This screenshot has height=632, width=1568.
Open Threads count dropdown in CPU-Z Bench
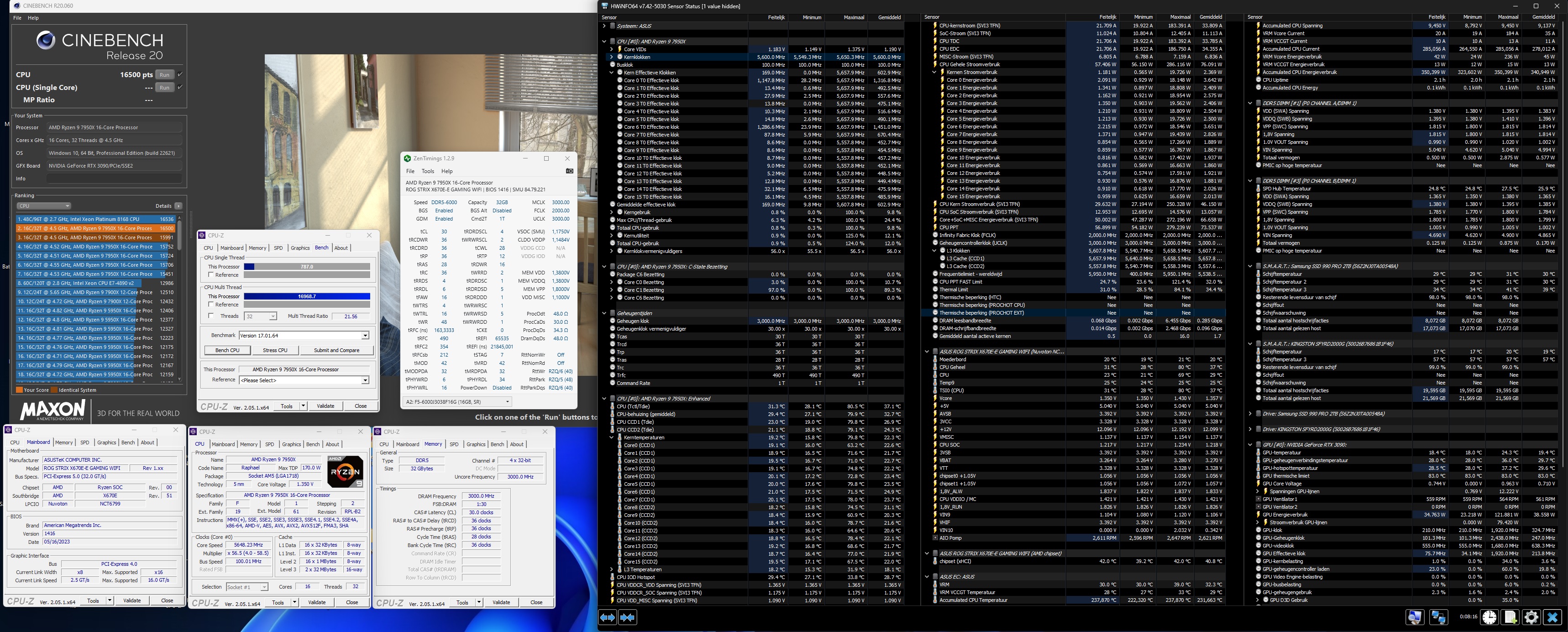[x=261, y=316]
